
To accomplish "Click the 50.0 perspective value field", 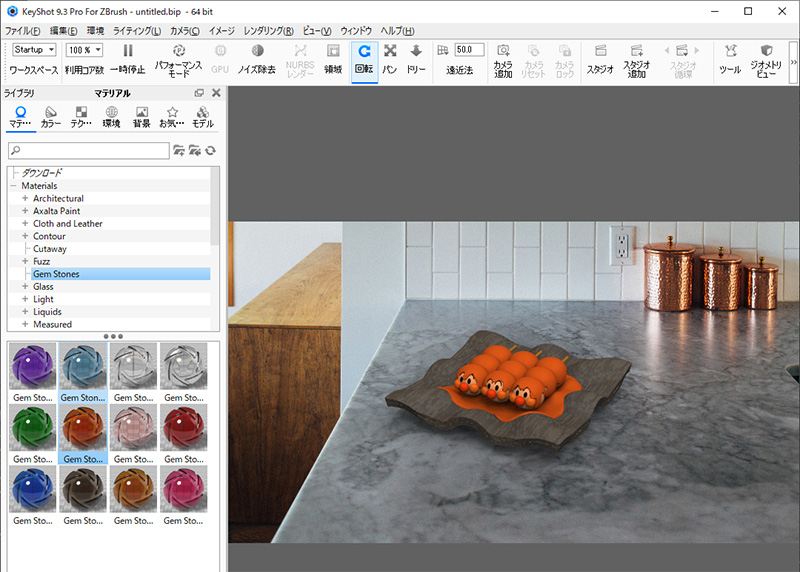I will click(x=469, y=50).
